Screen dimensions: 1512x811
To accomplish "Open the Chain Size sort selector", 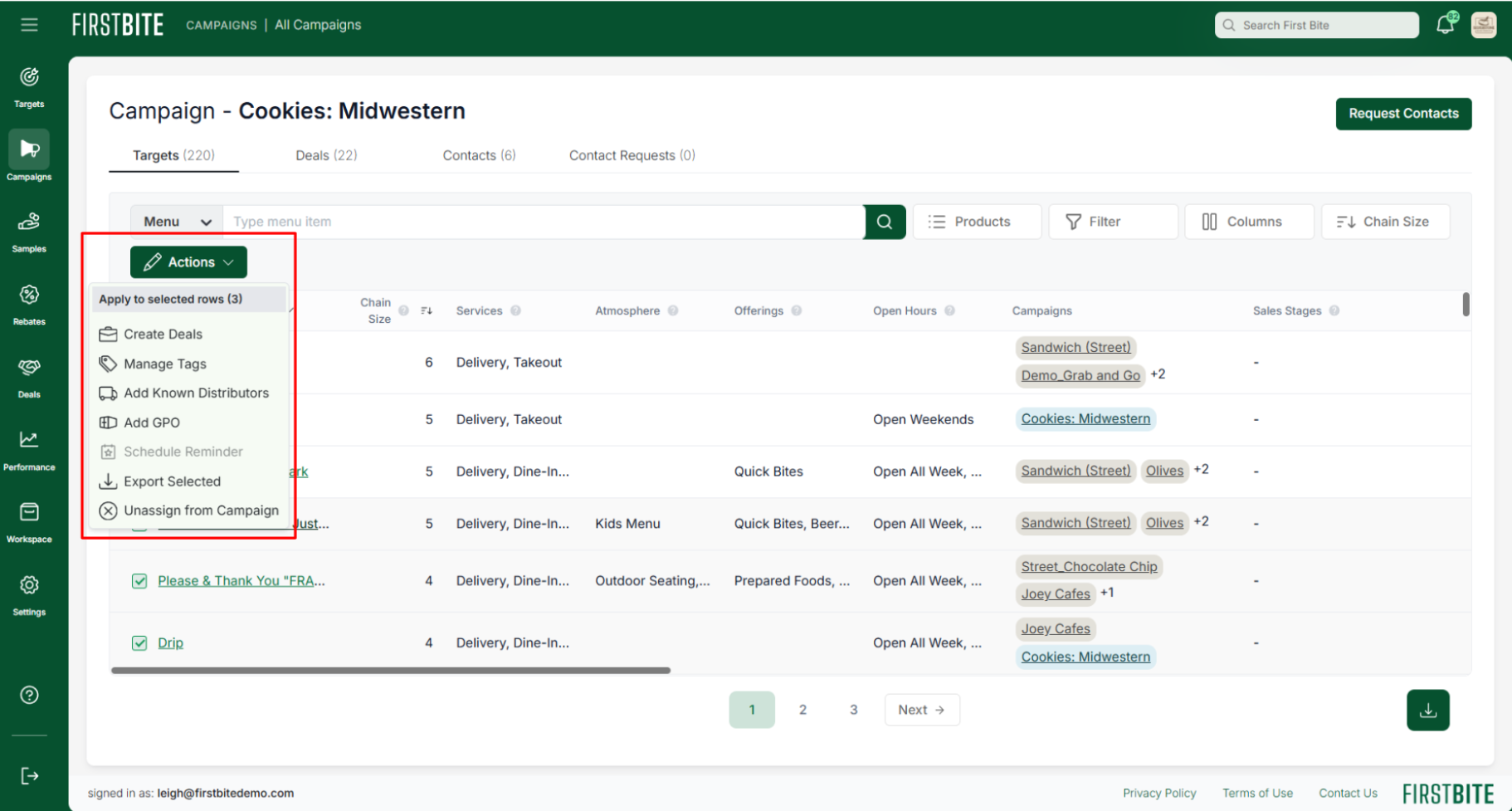I will click(x=1385, y=222).
